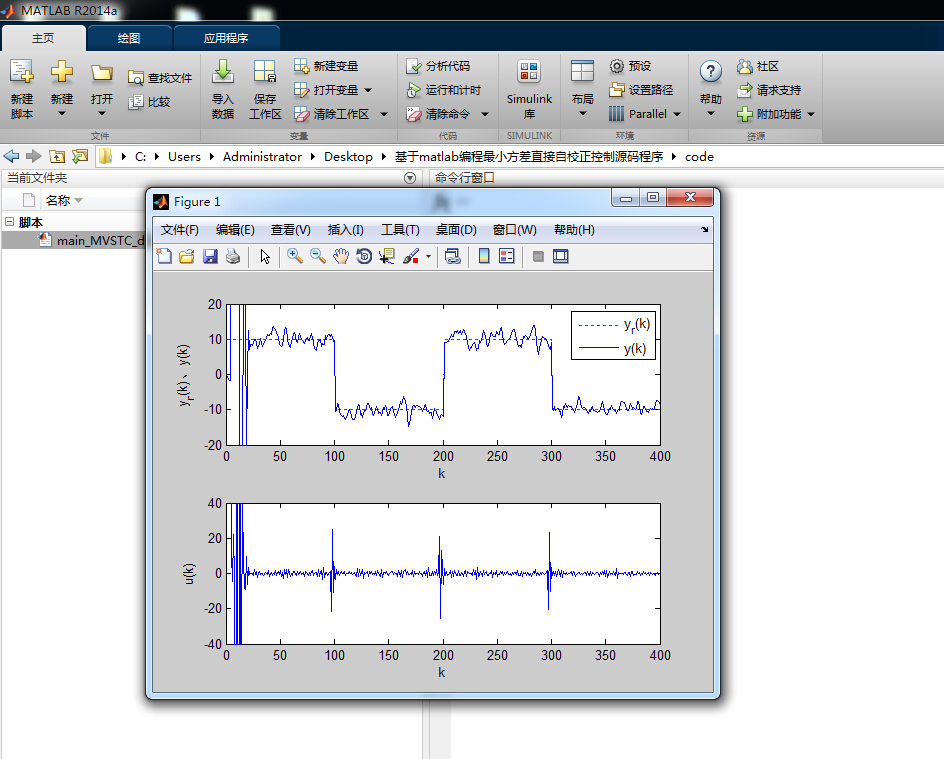
Task: Toggle the Link Plot tool
Action: click(453, 256)
